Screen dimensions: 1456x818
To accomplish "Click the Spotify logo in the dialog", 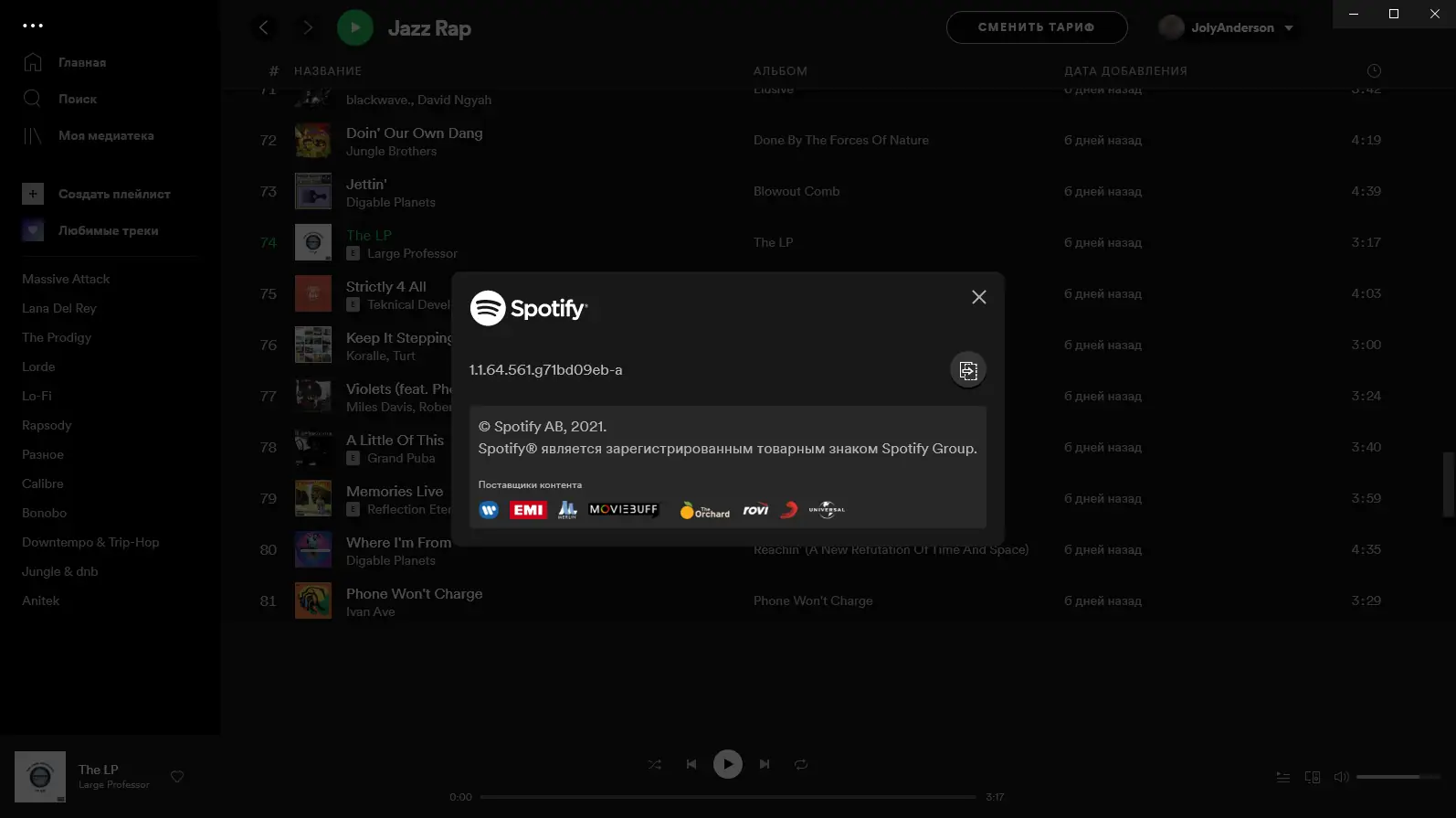I will coord(529,308).
